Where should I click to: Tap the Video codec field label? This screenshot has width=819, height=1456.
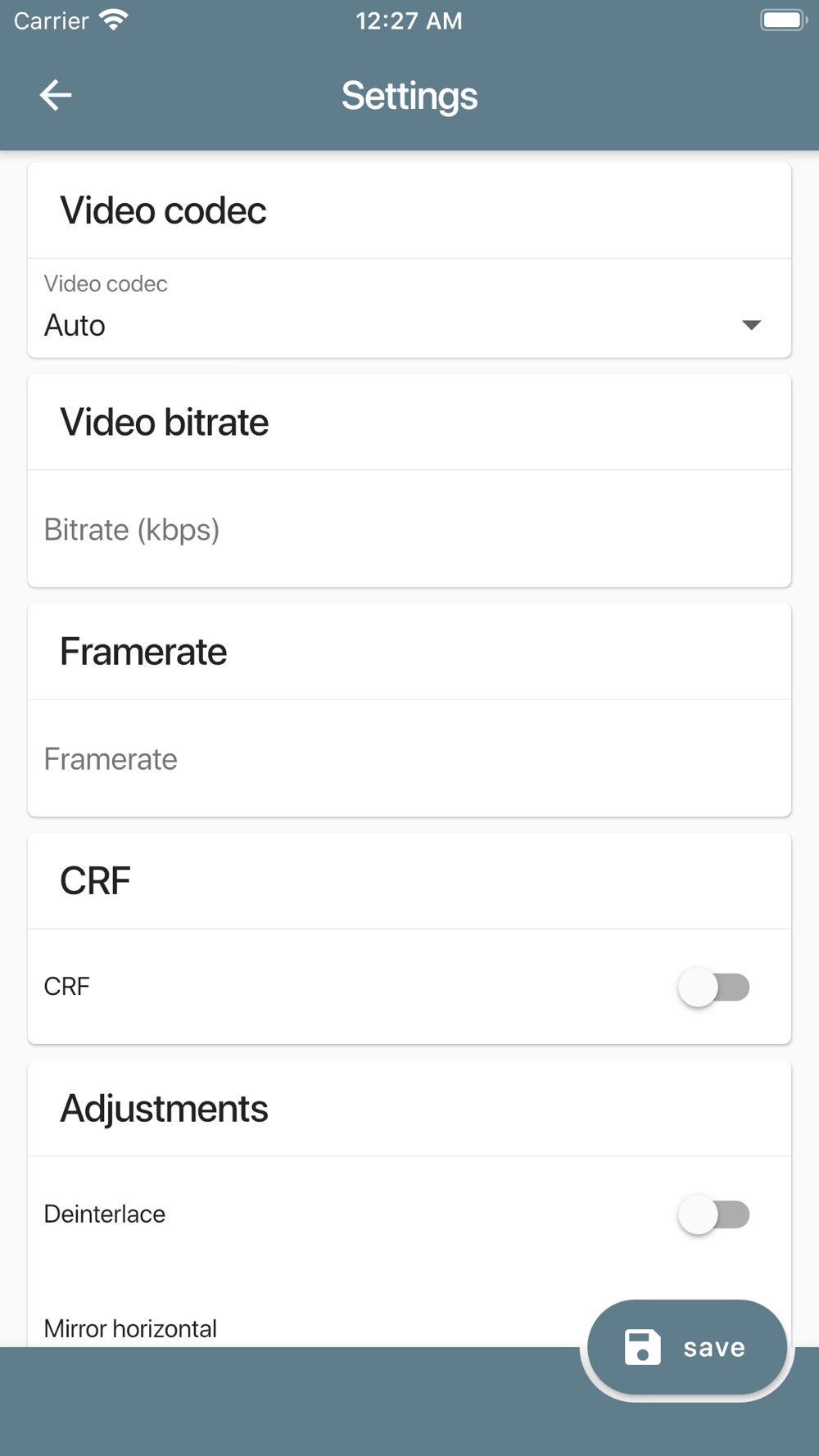tap(106, 283)
